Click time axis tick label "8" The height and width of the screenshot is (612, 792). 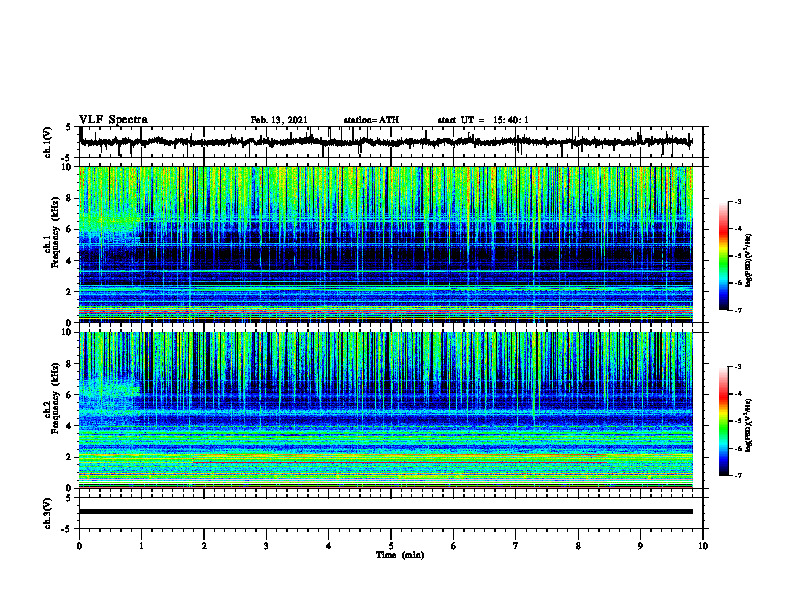[578, 546]
